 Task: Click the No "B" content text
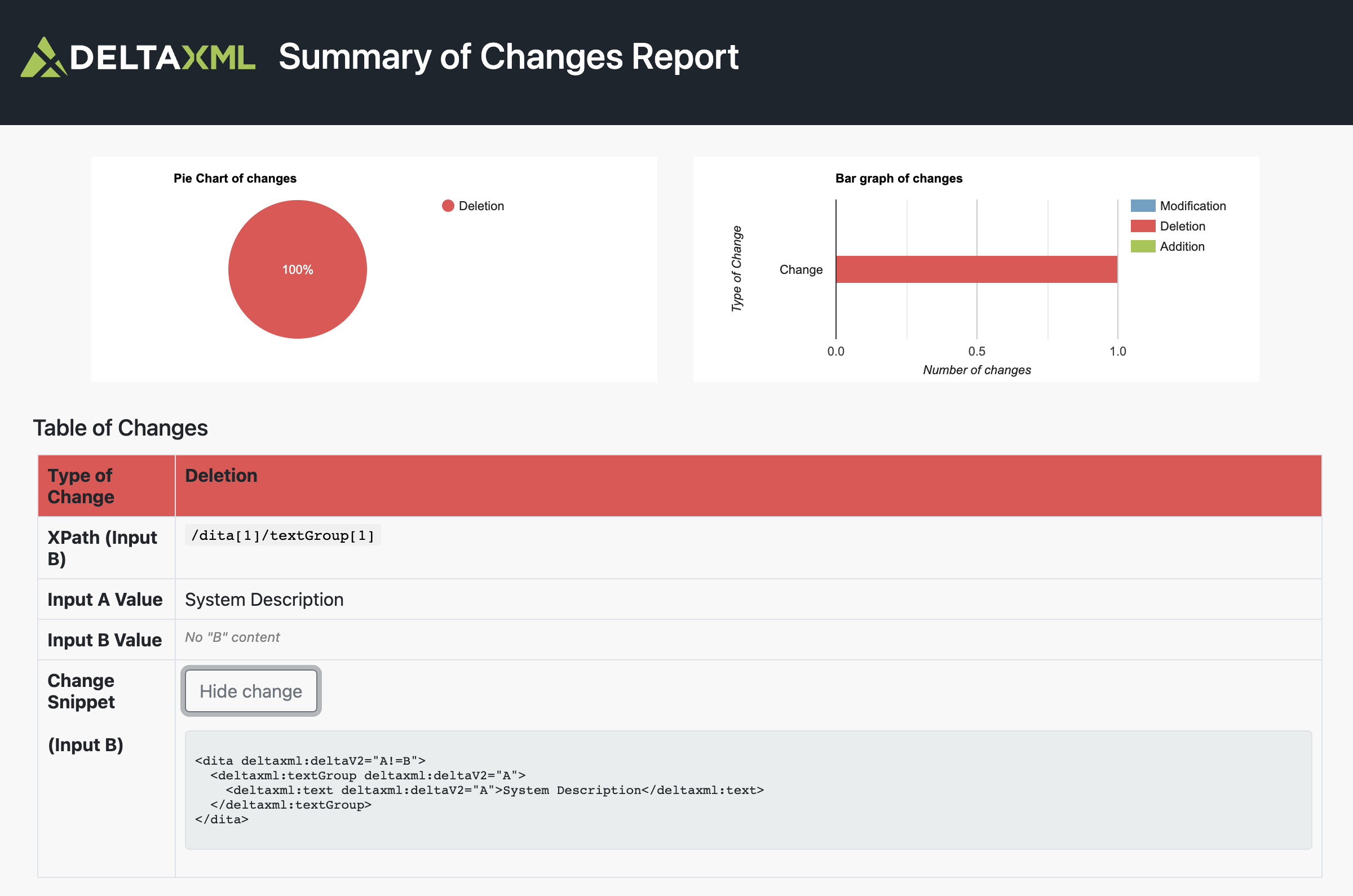[232, 637]
